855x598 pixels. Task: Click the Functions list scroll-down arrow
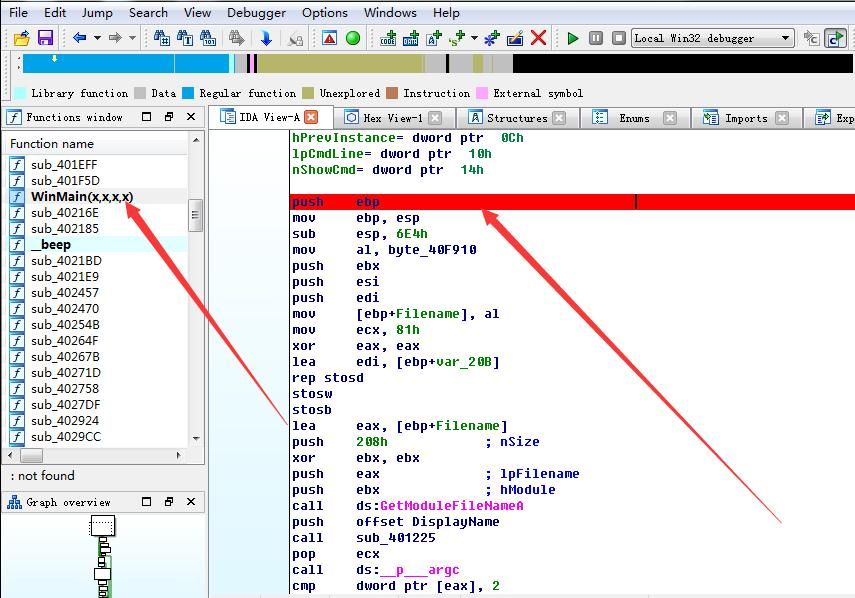(196, 438)
